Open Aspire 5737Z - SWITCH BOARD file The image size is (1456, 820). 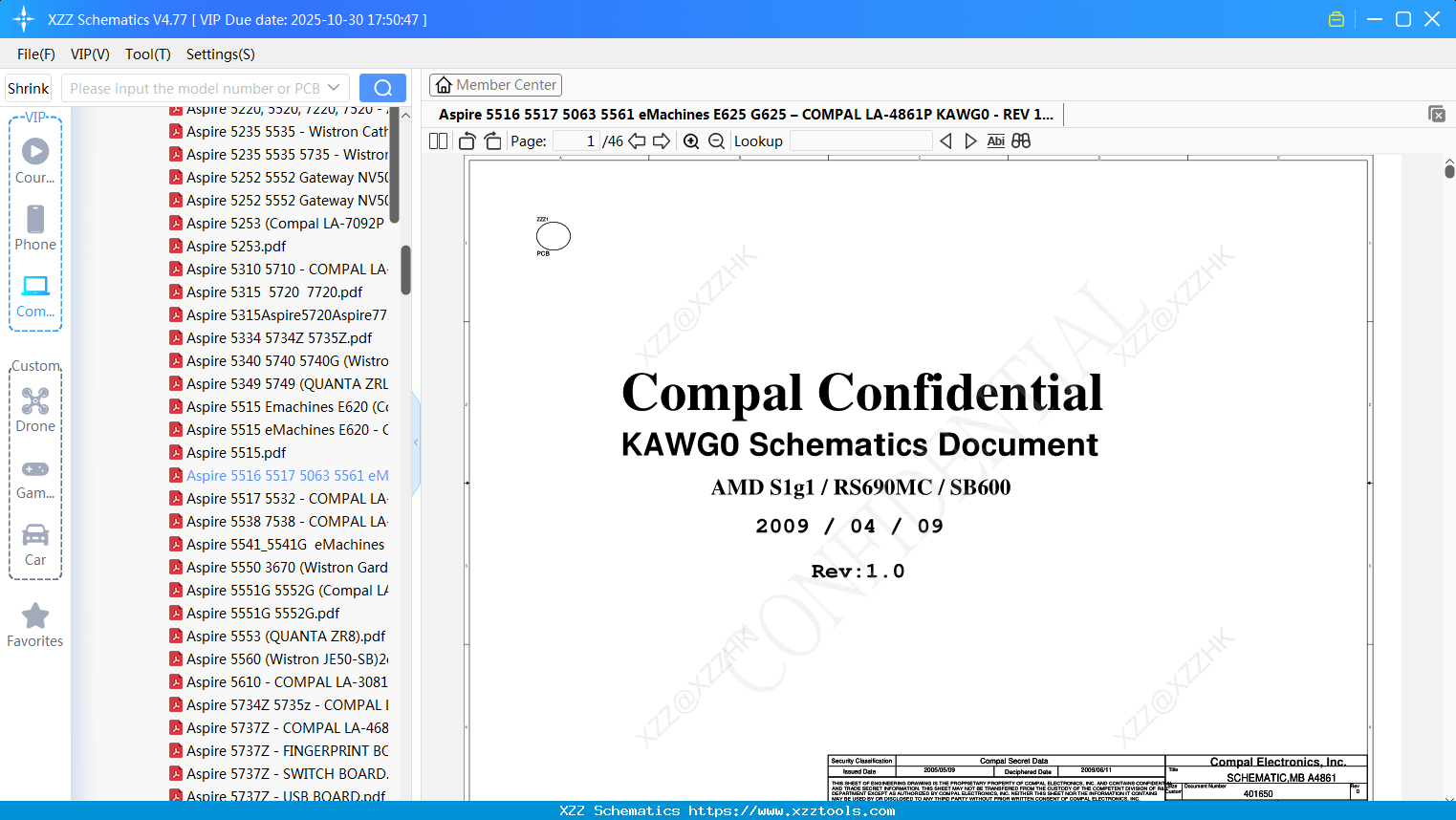(278, 774)
